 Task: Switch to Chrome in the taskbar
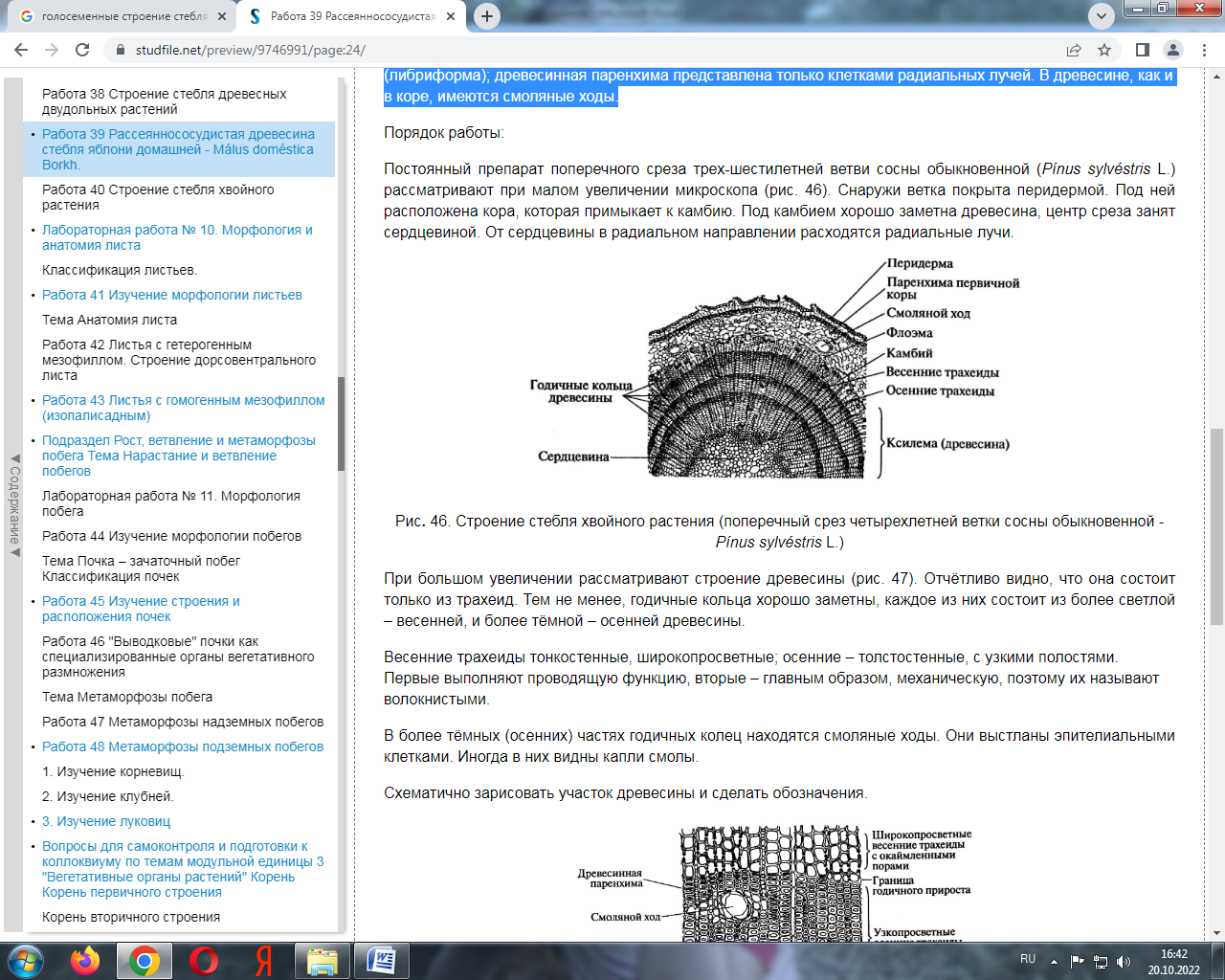pyautogui.click(x=145, y=961)
